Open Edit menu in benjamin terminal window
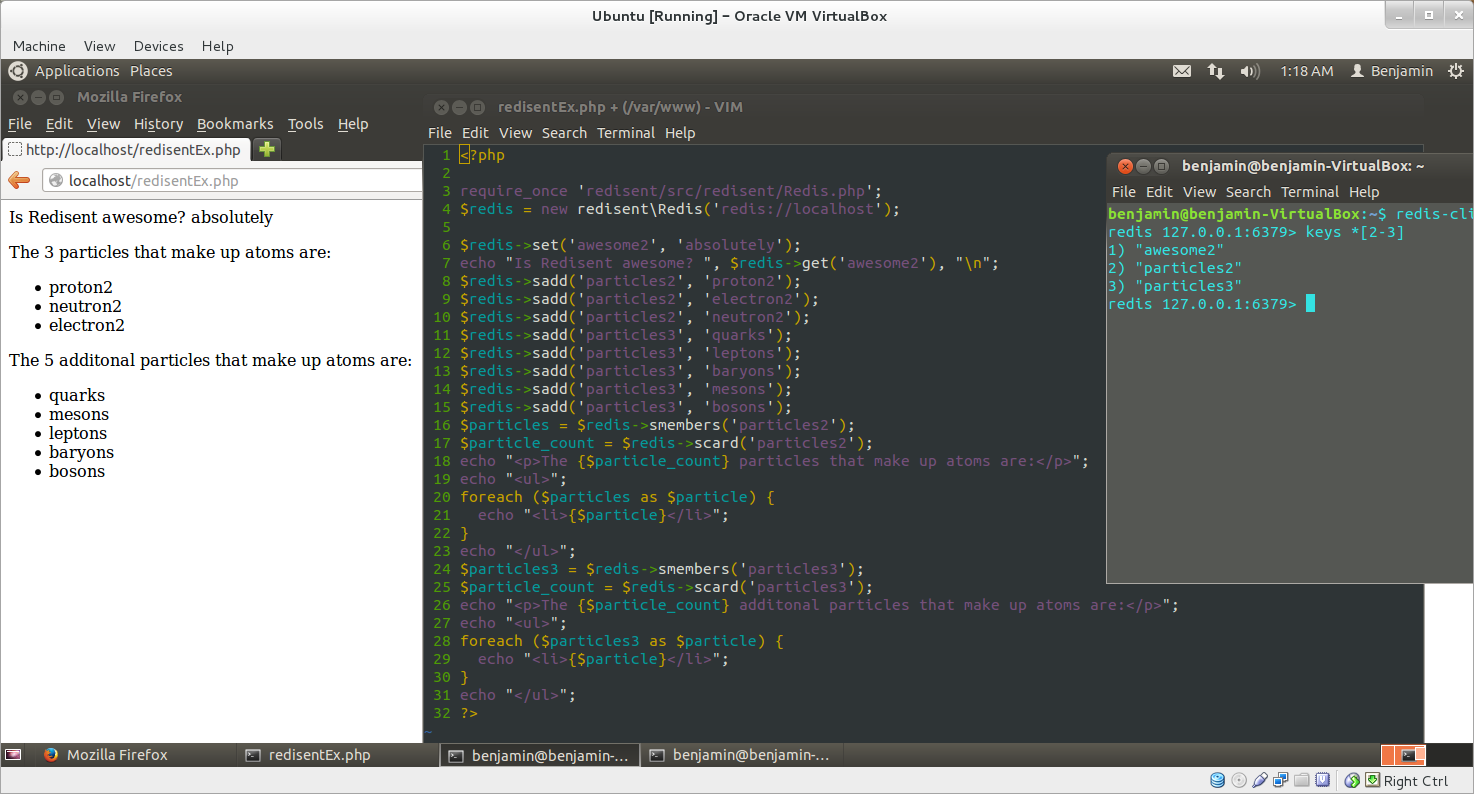Image resolution: width=1474 pixels, height=794 pixels. [x=1159, y=192]
